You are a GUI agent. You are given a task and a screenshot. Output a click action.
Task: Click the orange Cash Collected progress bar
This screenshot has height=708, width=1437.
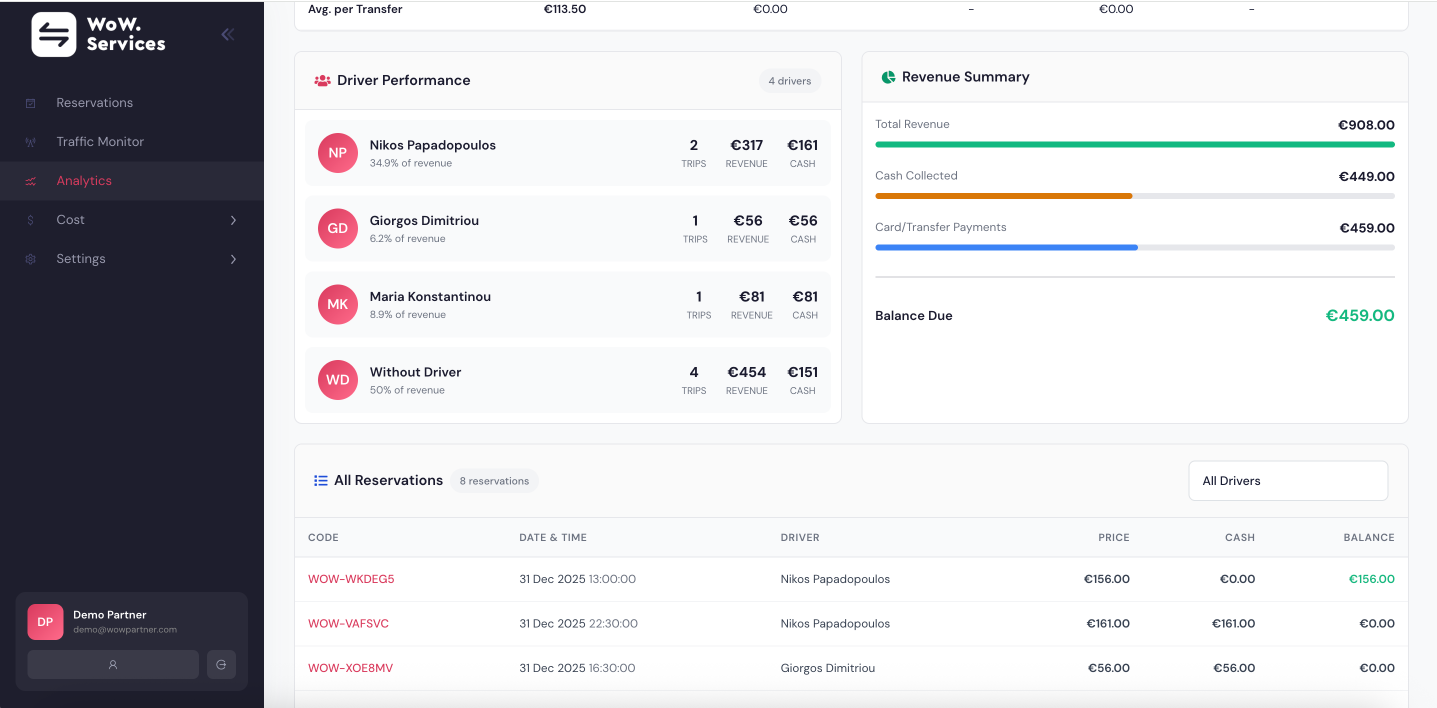coord(1003,196)
